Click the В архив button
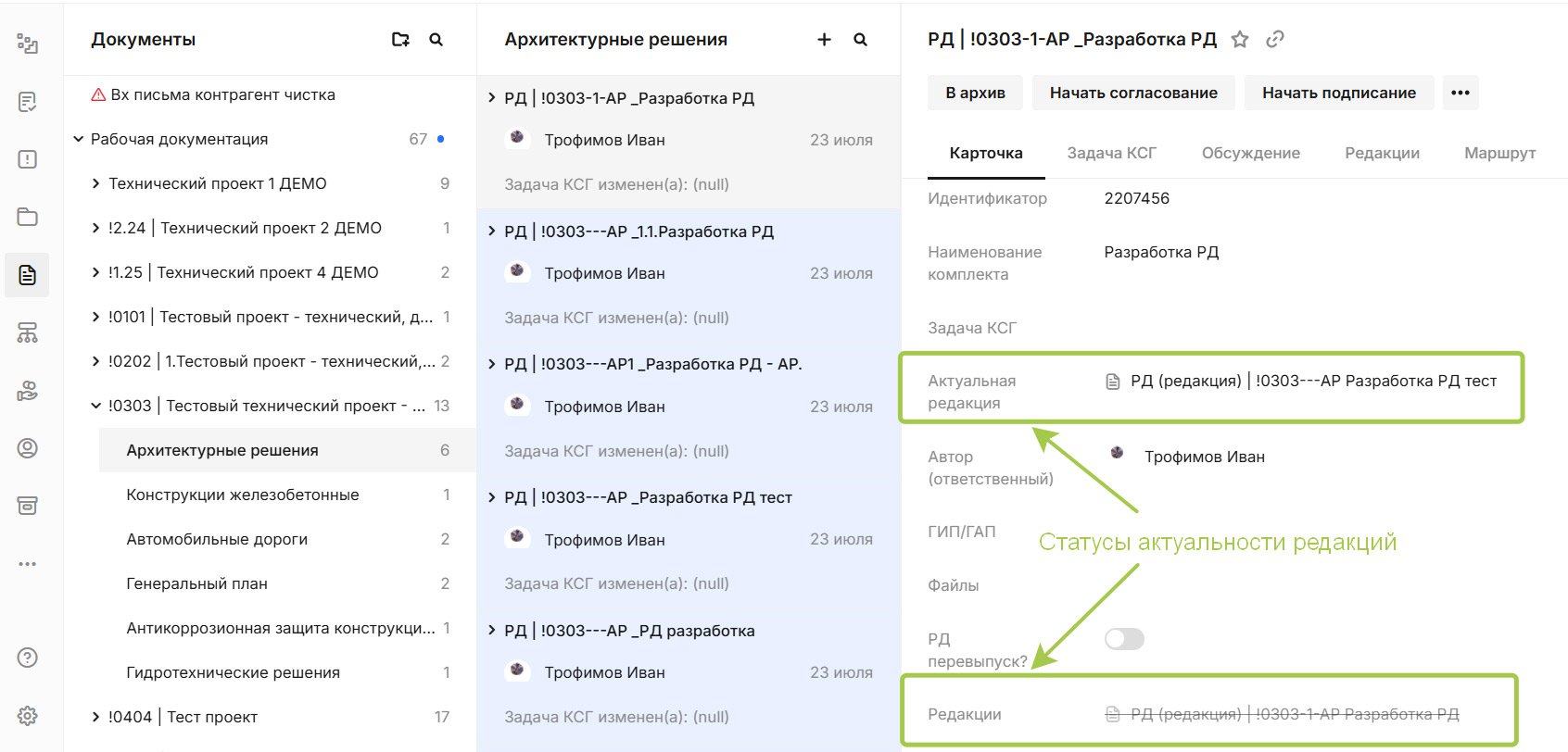Image resolution: width=1568 pixels, height=752 pixels. (975, 93)
